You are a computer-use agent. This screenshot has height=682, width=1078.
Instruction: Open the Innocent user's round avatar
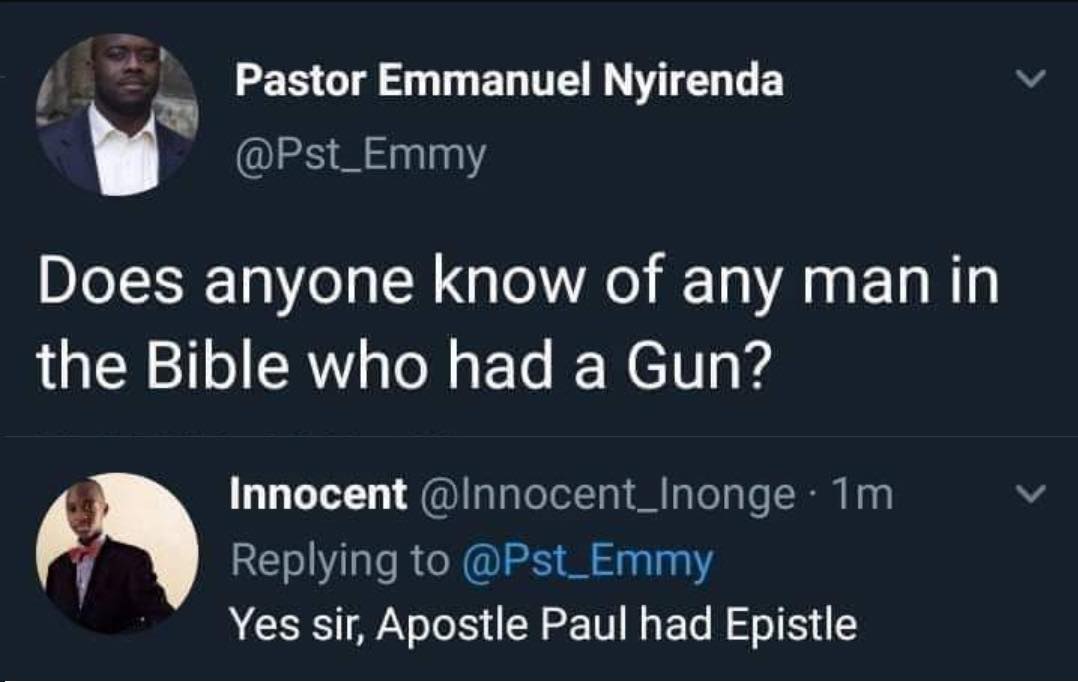pos(117,553)
